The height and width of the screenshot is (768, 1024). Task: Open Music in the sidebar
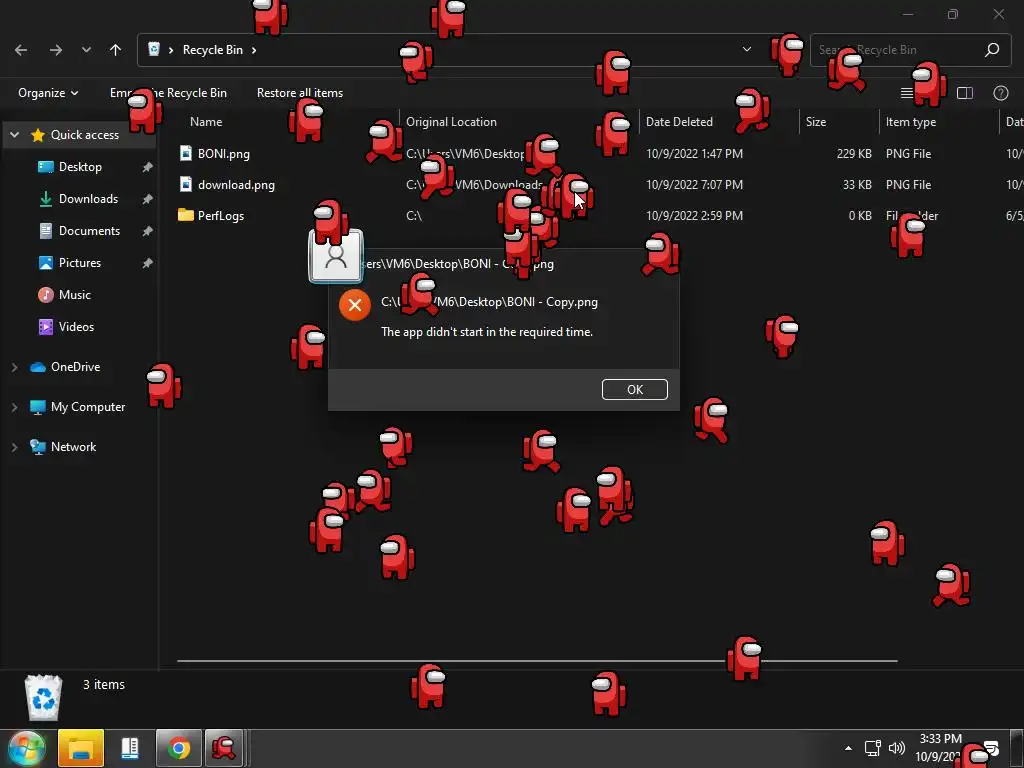[74, 295]
